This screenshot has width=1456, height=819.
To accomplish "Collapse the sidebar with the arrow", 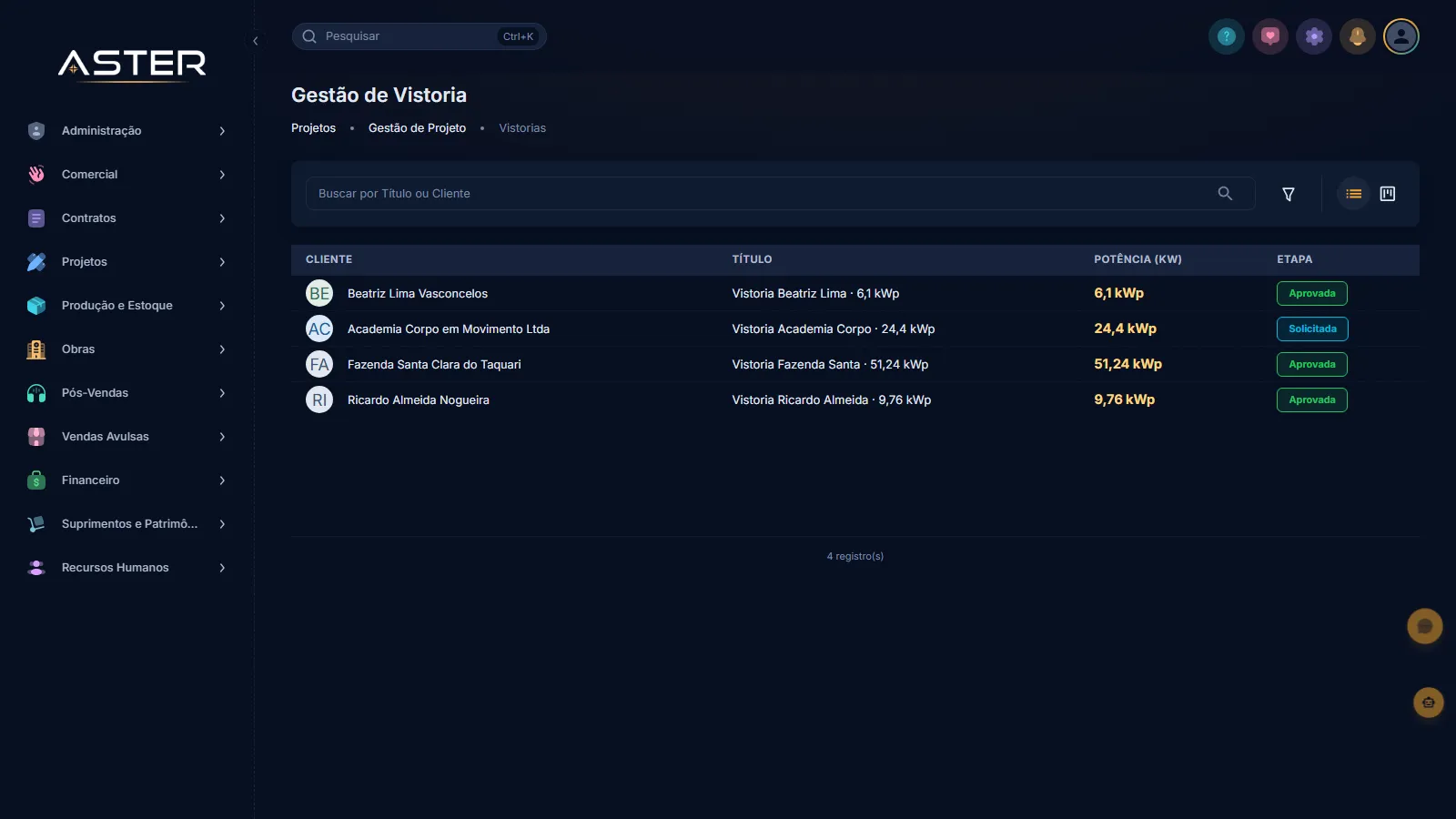I will click(256, 41).
